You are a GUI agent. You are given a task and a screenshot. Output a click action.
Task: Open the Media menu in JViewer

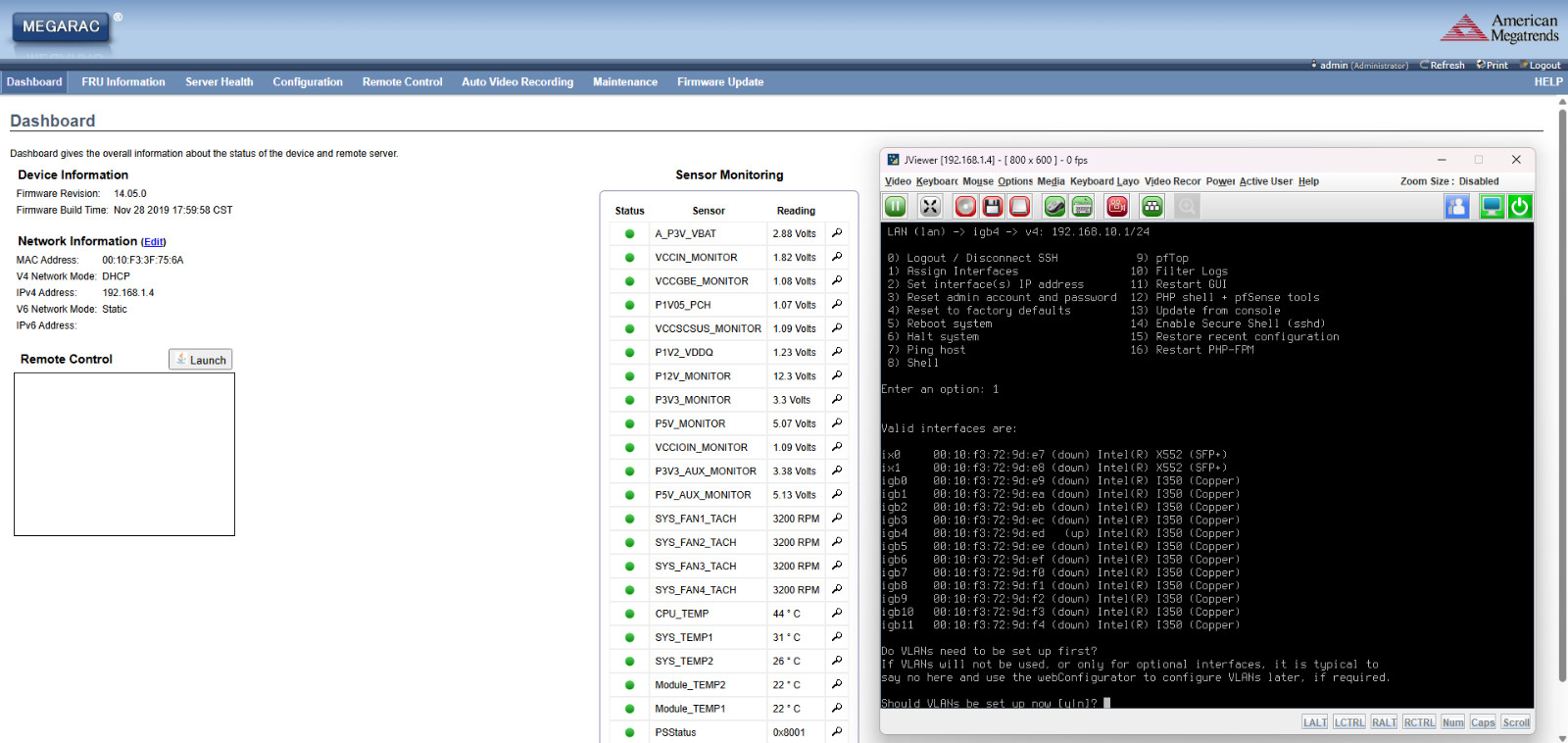pyautogui.click(x=1051, y=181)
